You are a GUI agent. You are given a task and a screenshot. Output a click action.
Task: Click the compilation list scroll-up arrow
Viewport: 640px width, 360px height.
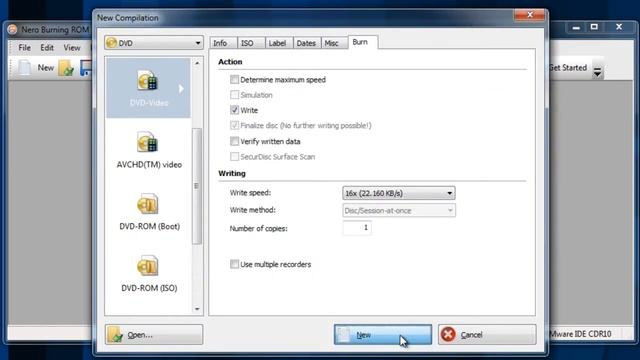pos(197,63)
